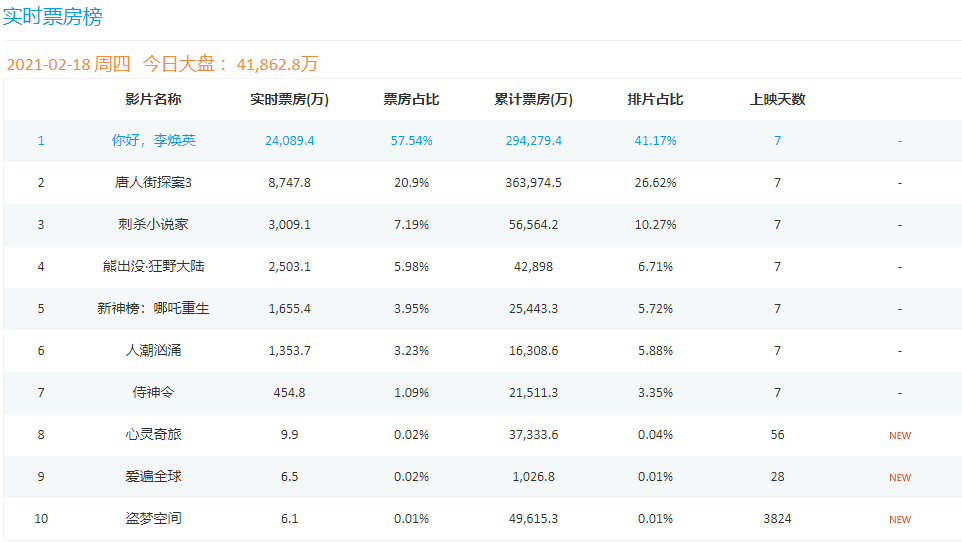Sort by 实时票房(万) column header
The width and height of the screenshot is (962, 542).
pos(290,99)
